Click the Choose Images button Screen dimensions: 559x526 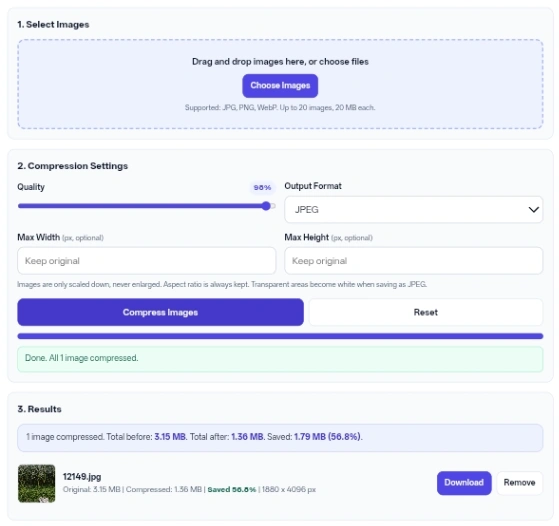click(280, 86)
